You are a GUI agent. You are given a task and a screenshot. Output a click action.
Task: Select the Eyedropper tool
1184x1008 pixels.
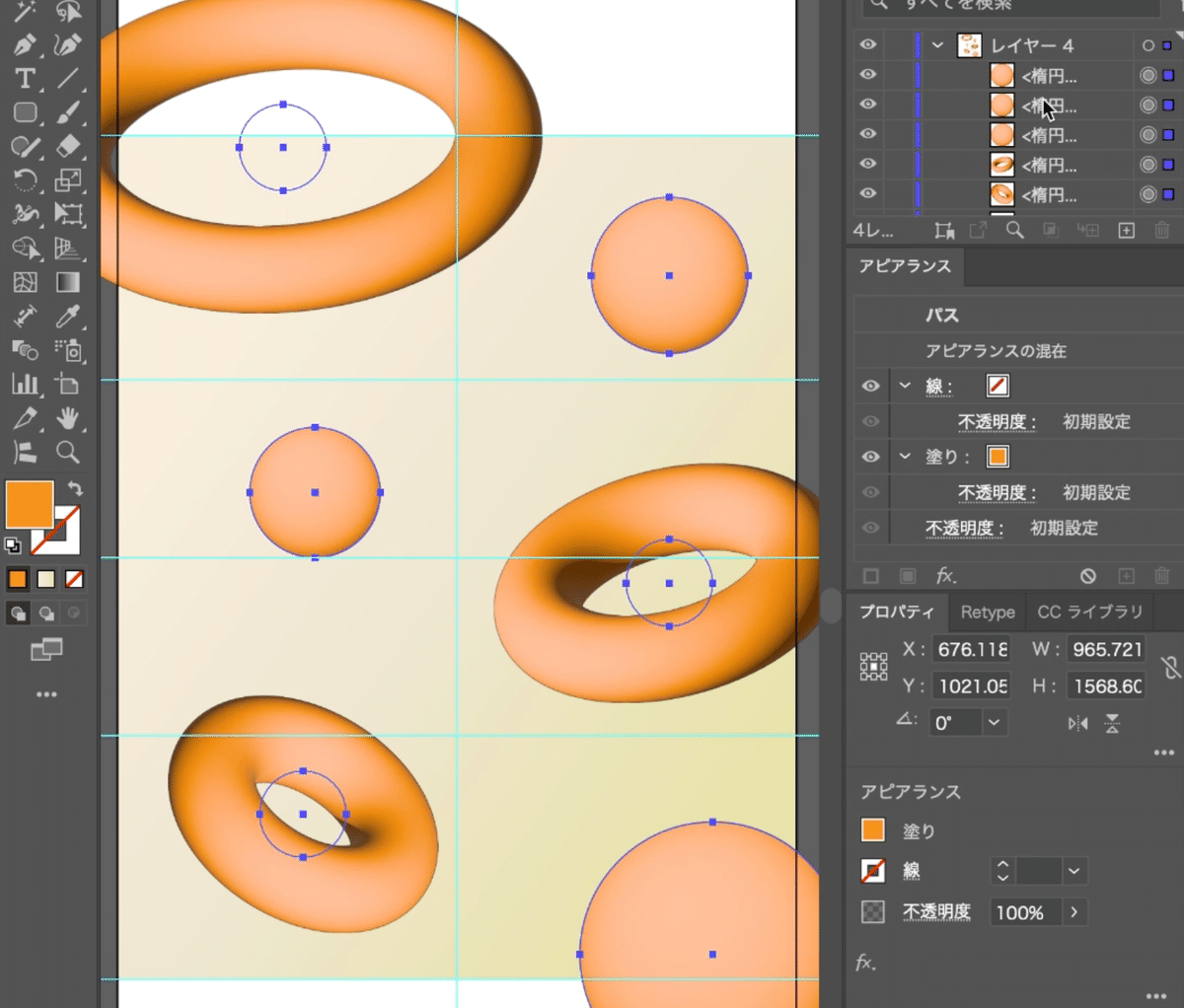(67, 317)
